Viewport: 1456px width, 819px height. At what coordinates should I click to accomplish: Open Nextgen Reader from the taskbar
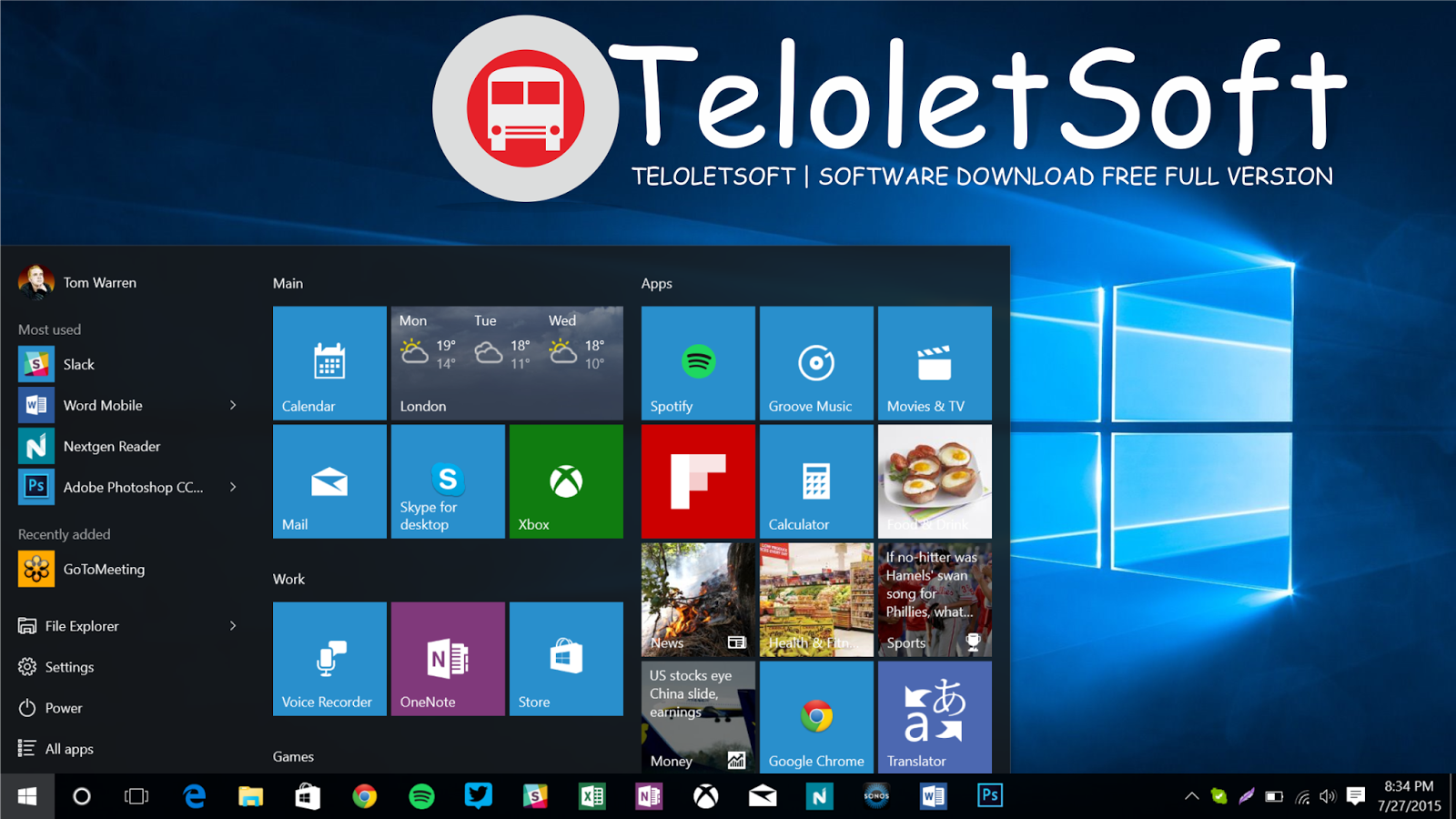click(x=820, y=796)
